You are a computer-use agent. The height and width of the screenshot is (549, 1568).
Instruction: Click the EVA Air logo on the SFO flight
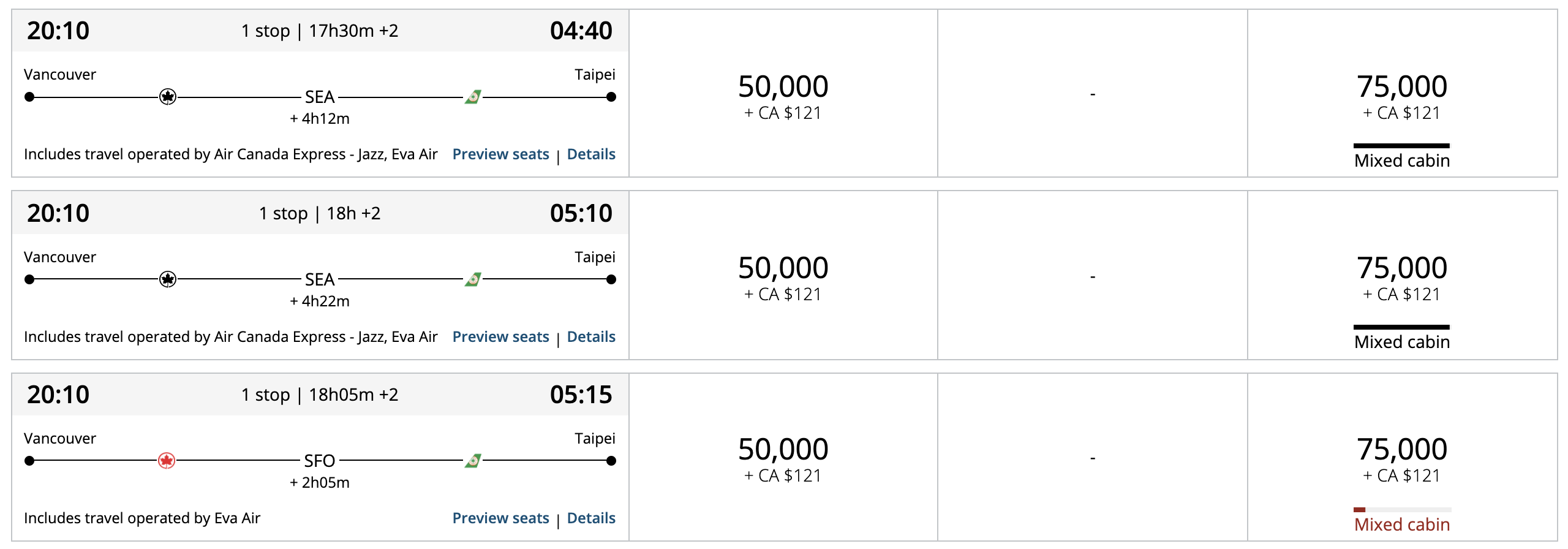473,461
